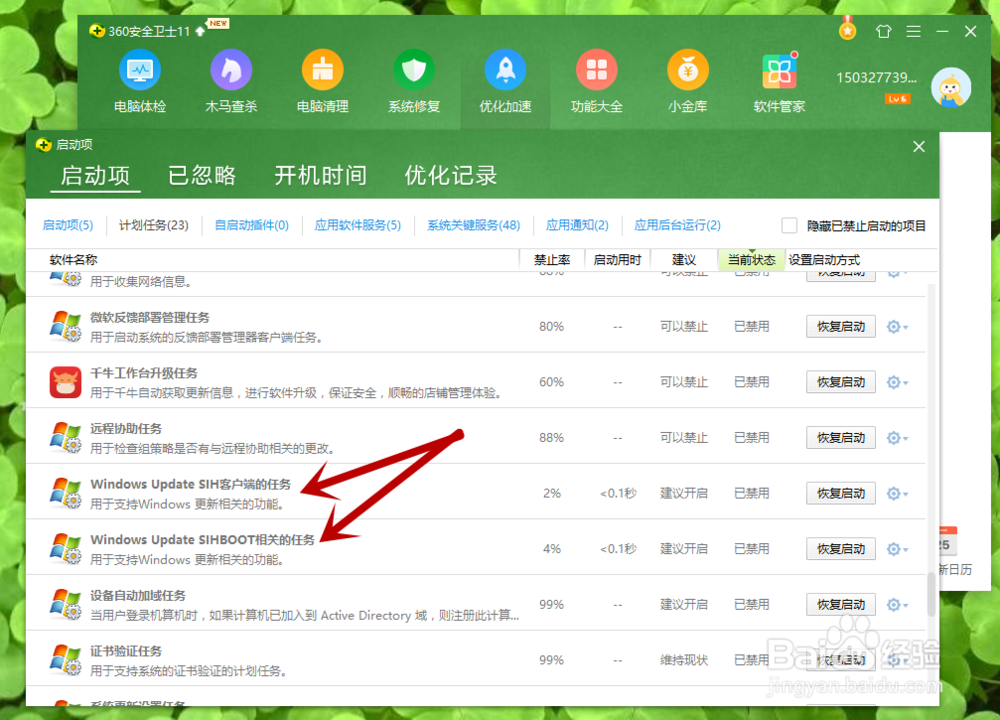Click the upgrade arrow next to 360安全卫士11
Viewport: 1000px width, 720px height.
[x=200, y=31]
